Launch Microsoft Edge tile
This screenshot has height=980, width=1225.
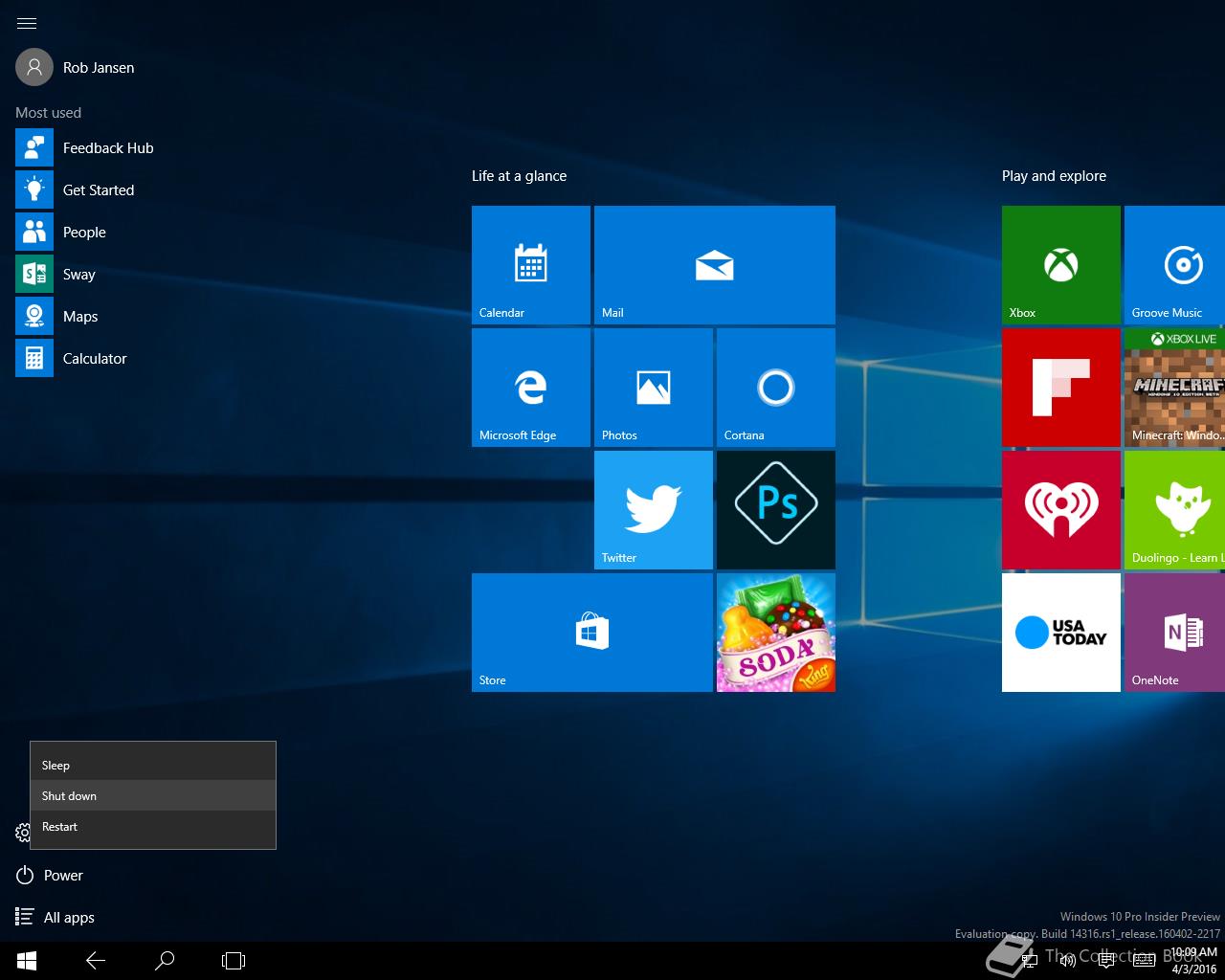point(531,388)
